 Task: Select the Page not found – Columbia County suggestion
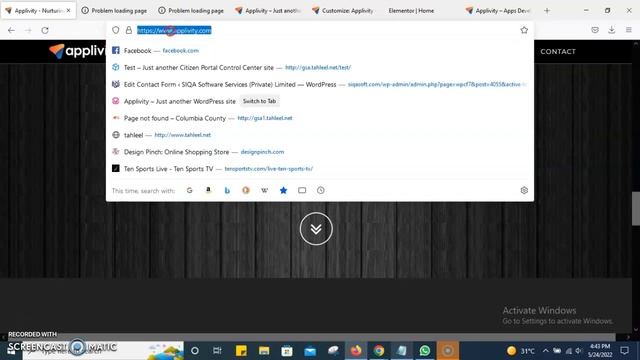click(x=320, y=118)
